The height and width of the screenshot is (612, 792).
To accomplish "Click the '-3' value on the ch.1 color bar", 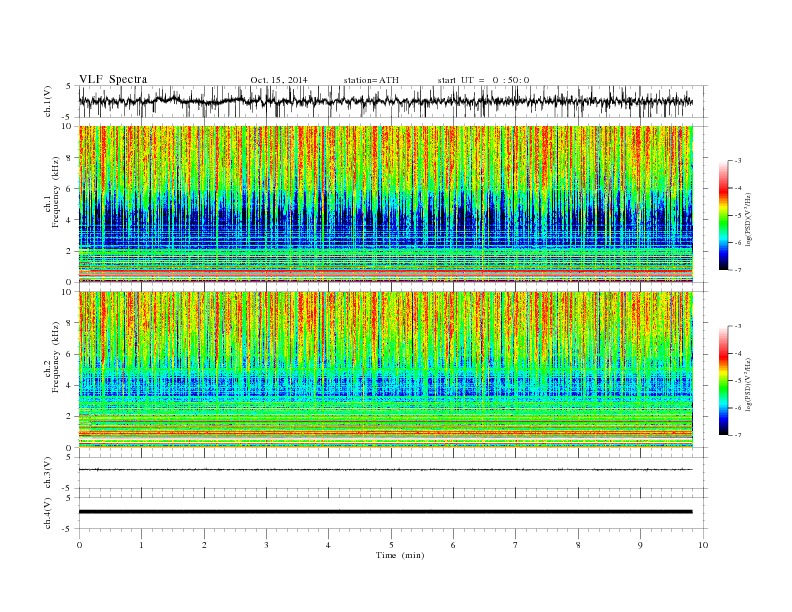I will (738, 161).
